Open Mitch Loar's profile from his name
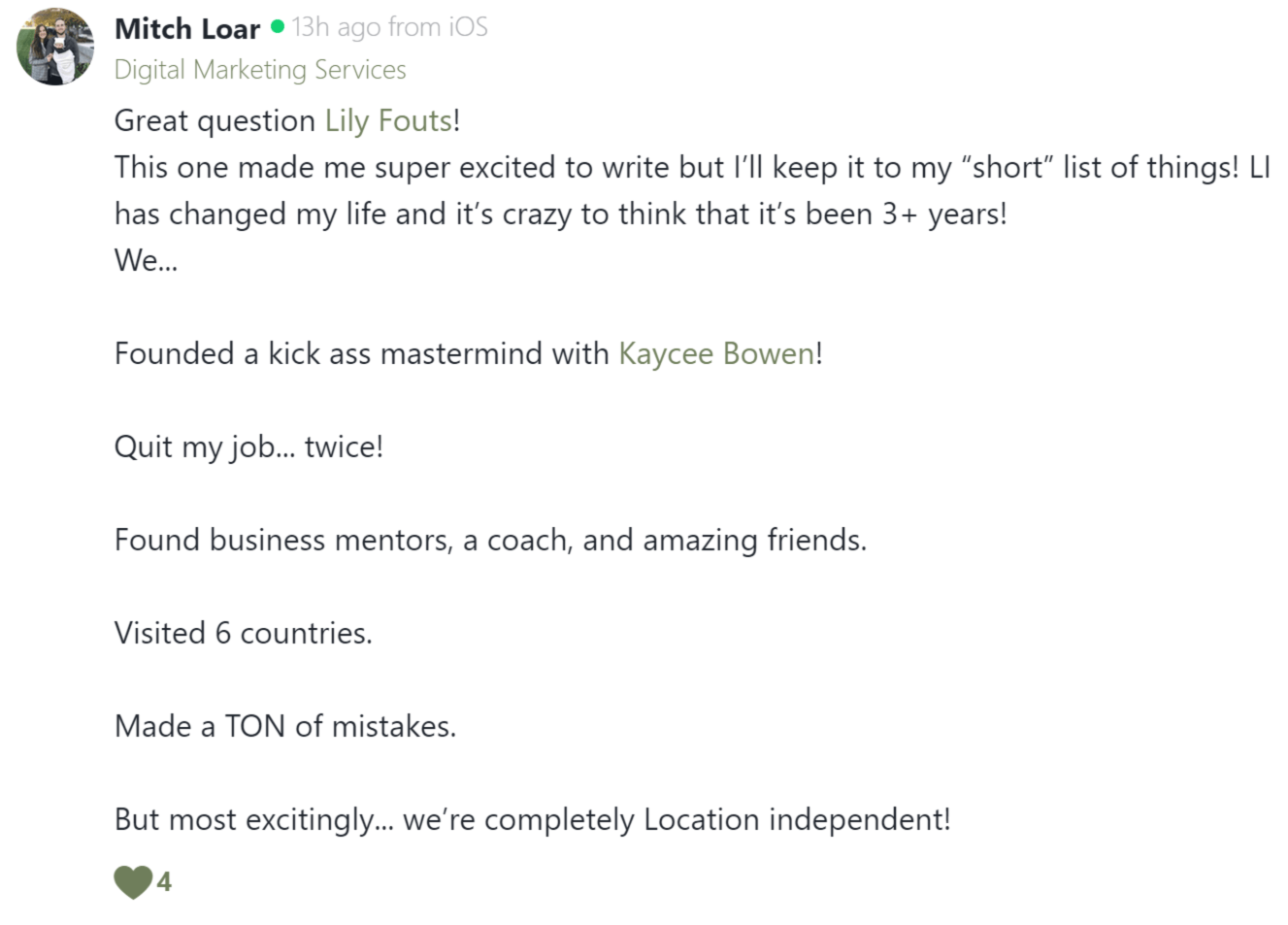1288x925 pixels. pyautogui.click(x=187, y=28)
